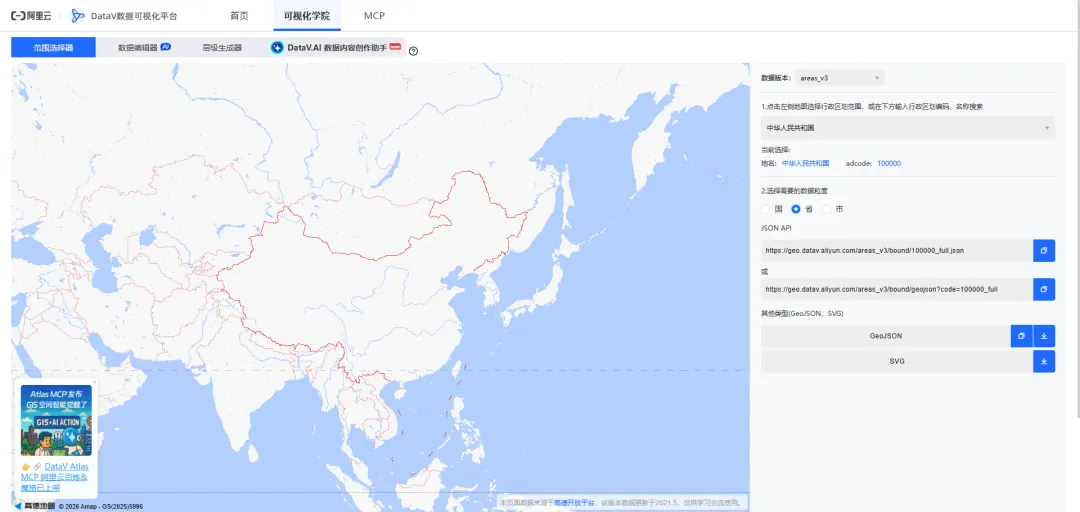The width and height of the screenshot is (1080, 512).
Task: Select the 国 granularity radio button
Action: pyautogui.click(x=766, y=209)
